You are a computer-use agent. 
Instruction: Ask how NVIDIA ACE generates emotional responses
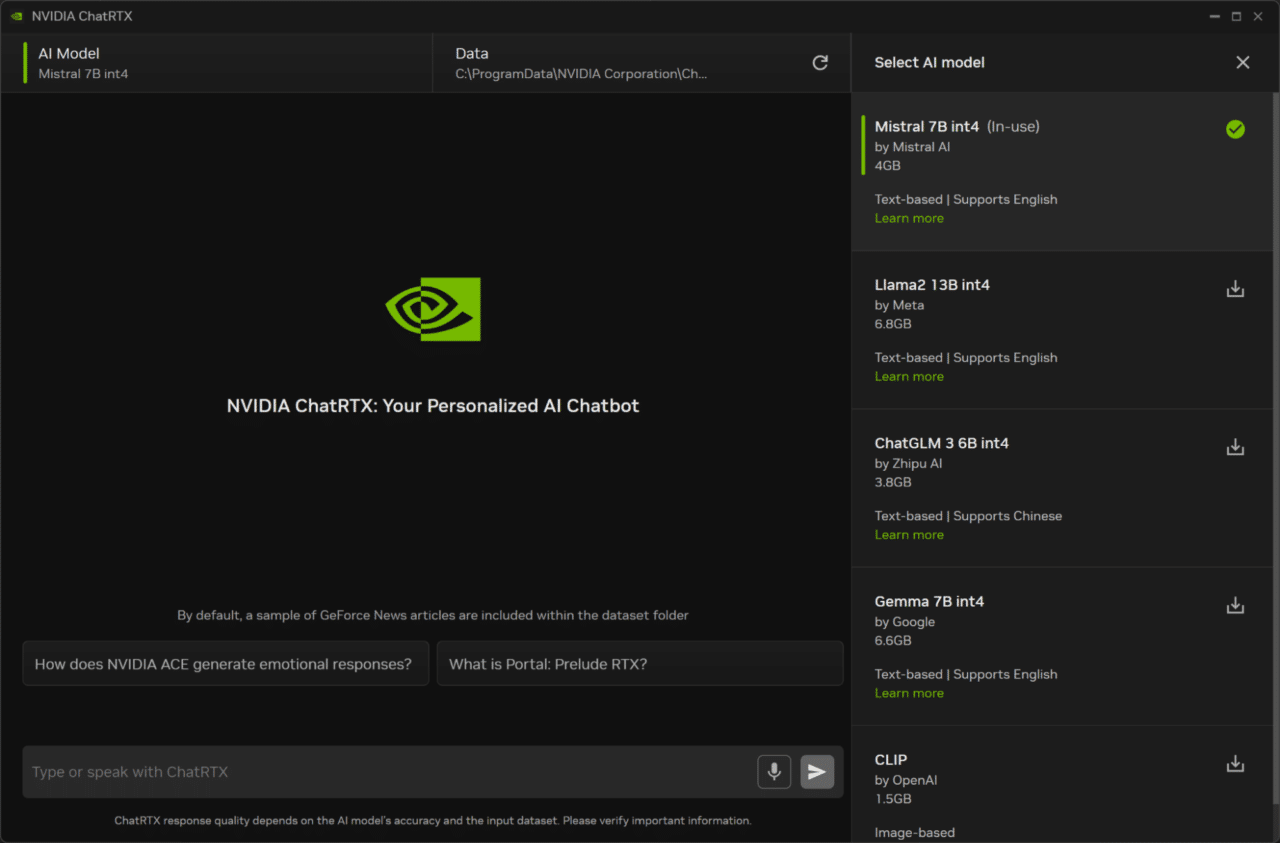click(x=225, y=663)
